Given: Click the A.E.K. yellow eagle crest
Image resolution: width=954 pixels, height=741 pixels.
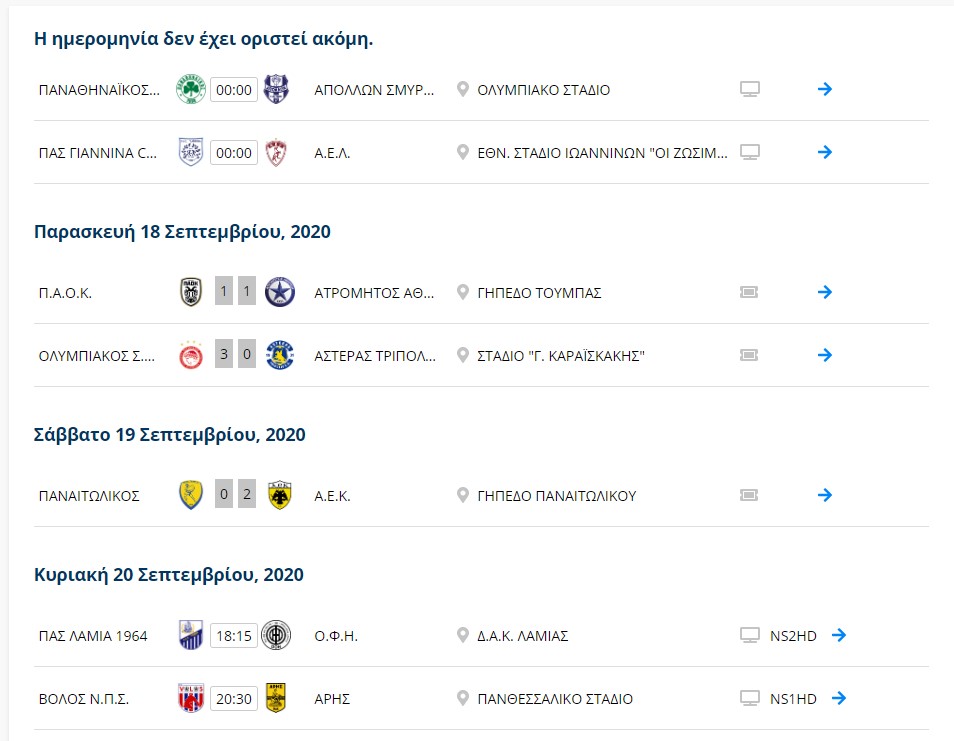Looking at the screenshot, I should click(280, 495).
